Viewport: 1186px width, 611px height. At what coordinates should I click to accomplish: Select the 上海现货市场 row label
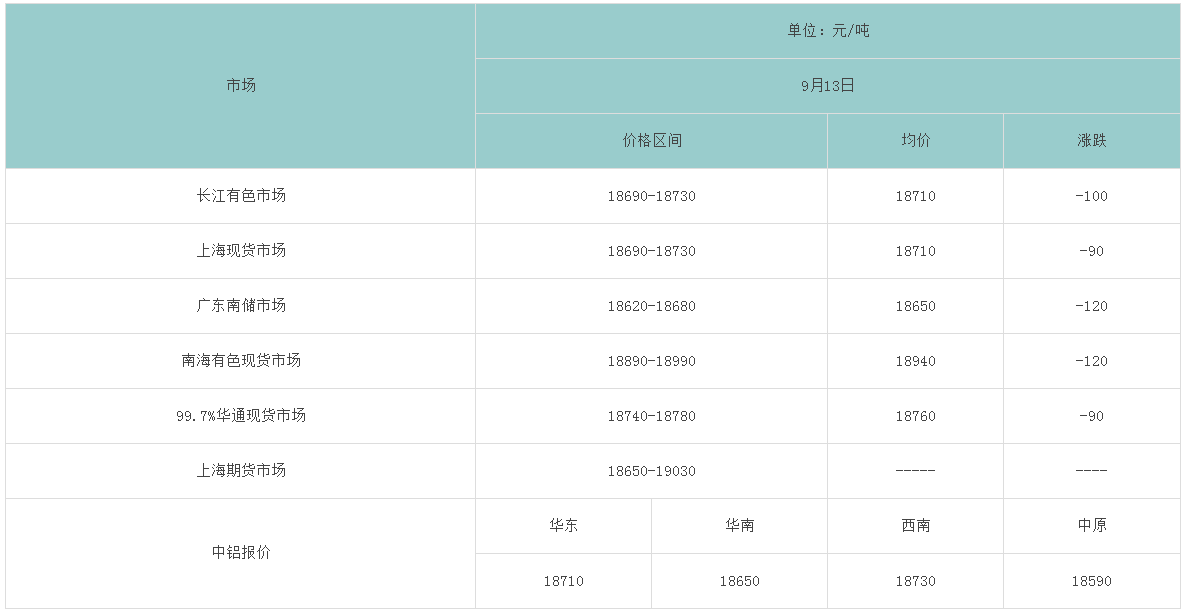[x=241, y=251]
